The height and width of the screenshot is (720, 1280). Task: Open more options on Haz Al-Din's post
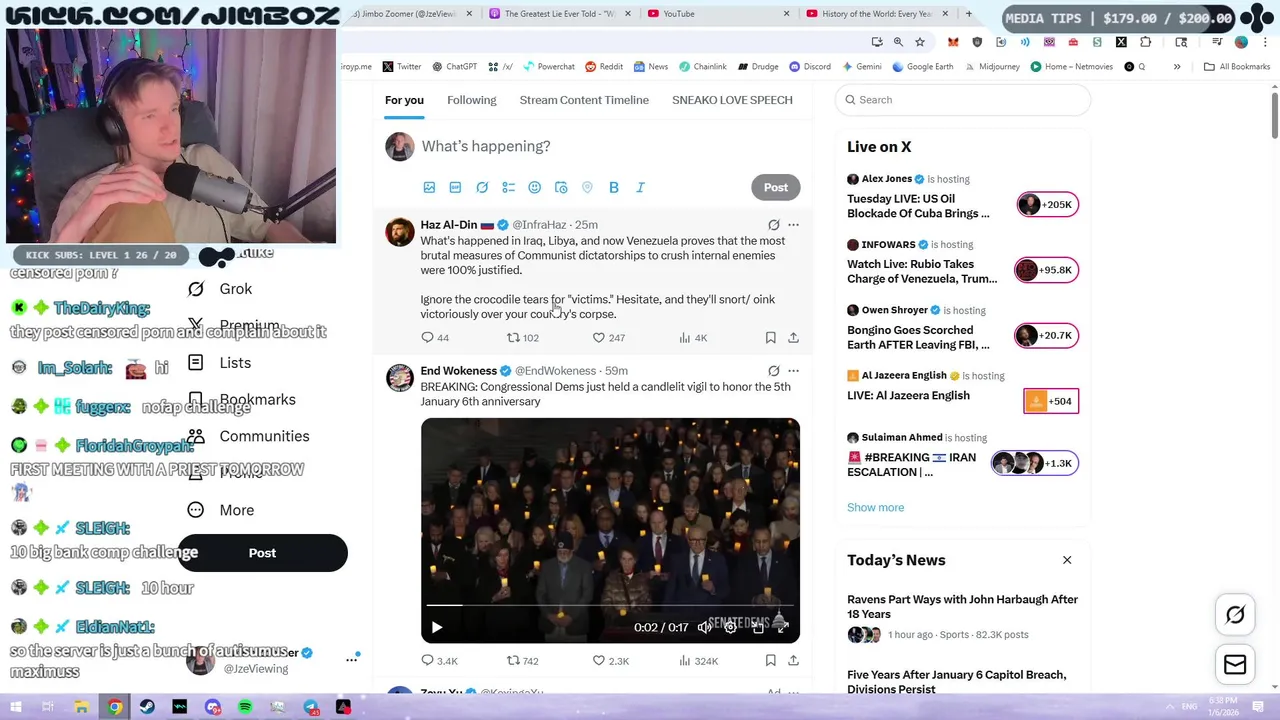tap(793, 225)
